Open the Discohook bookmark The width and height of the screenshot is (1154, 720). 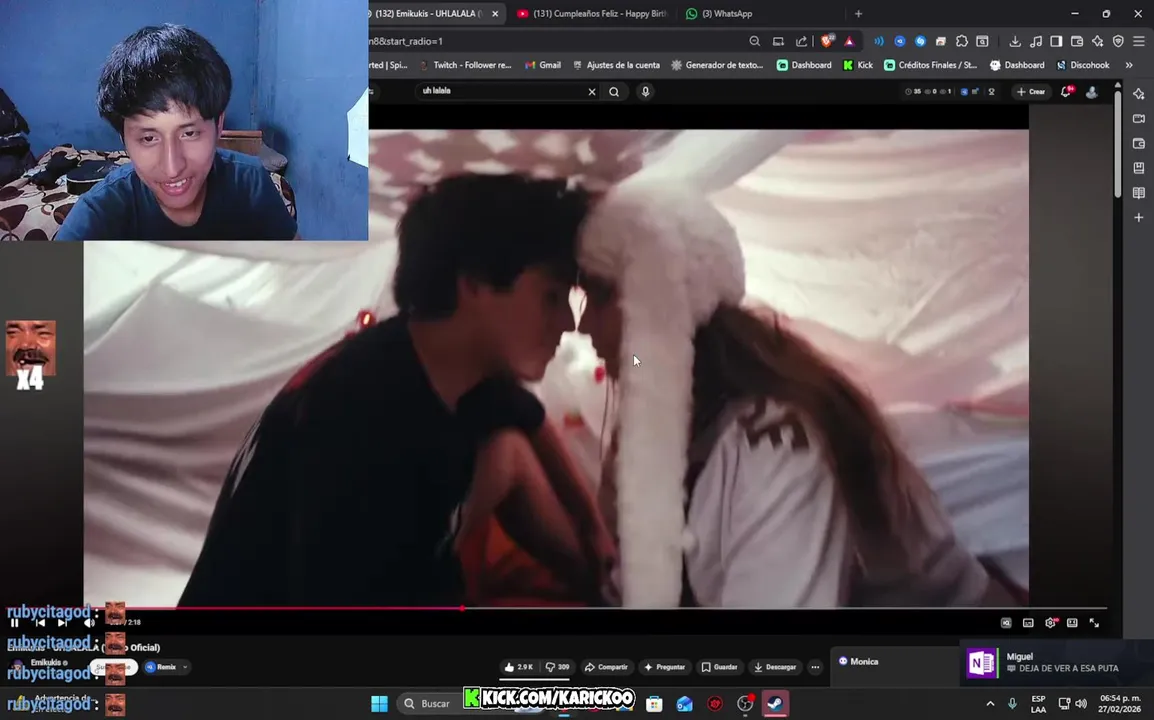1083,65
